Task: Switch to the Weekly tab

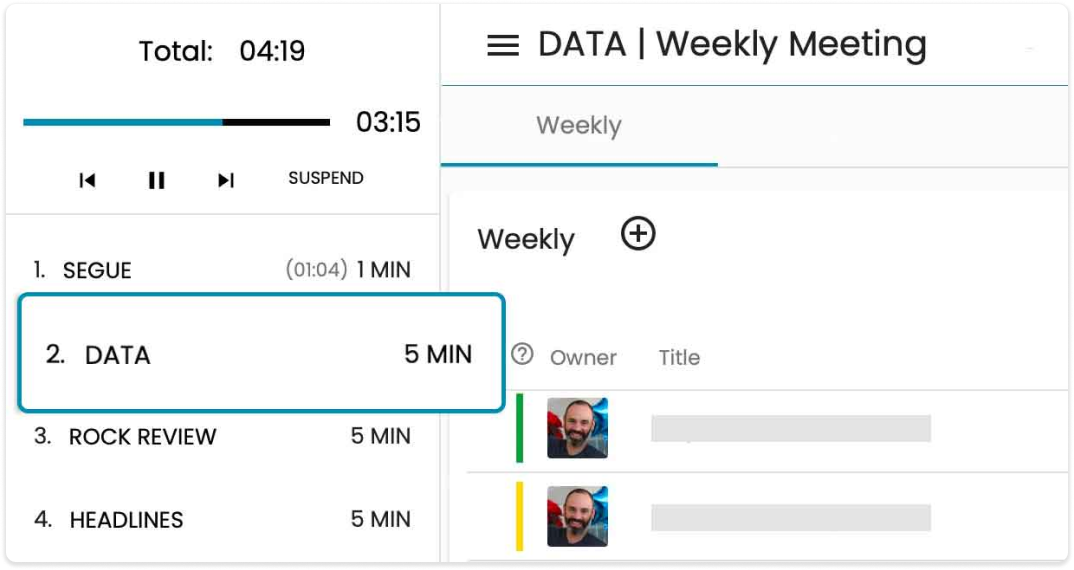Action: [578, 126]
